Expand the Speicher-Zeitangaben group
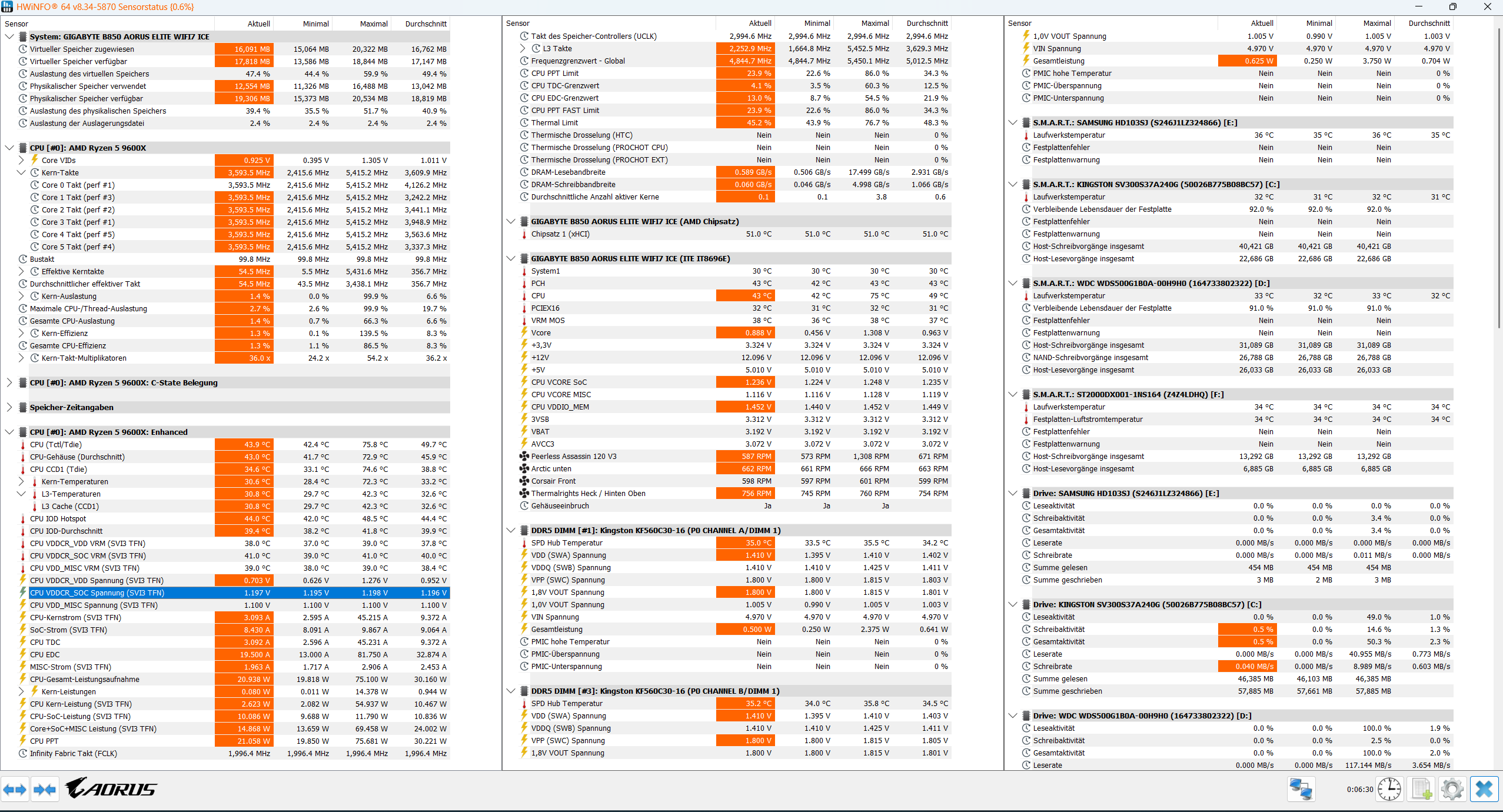1503x812 pixels. [x=9, y=408]
